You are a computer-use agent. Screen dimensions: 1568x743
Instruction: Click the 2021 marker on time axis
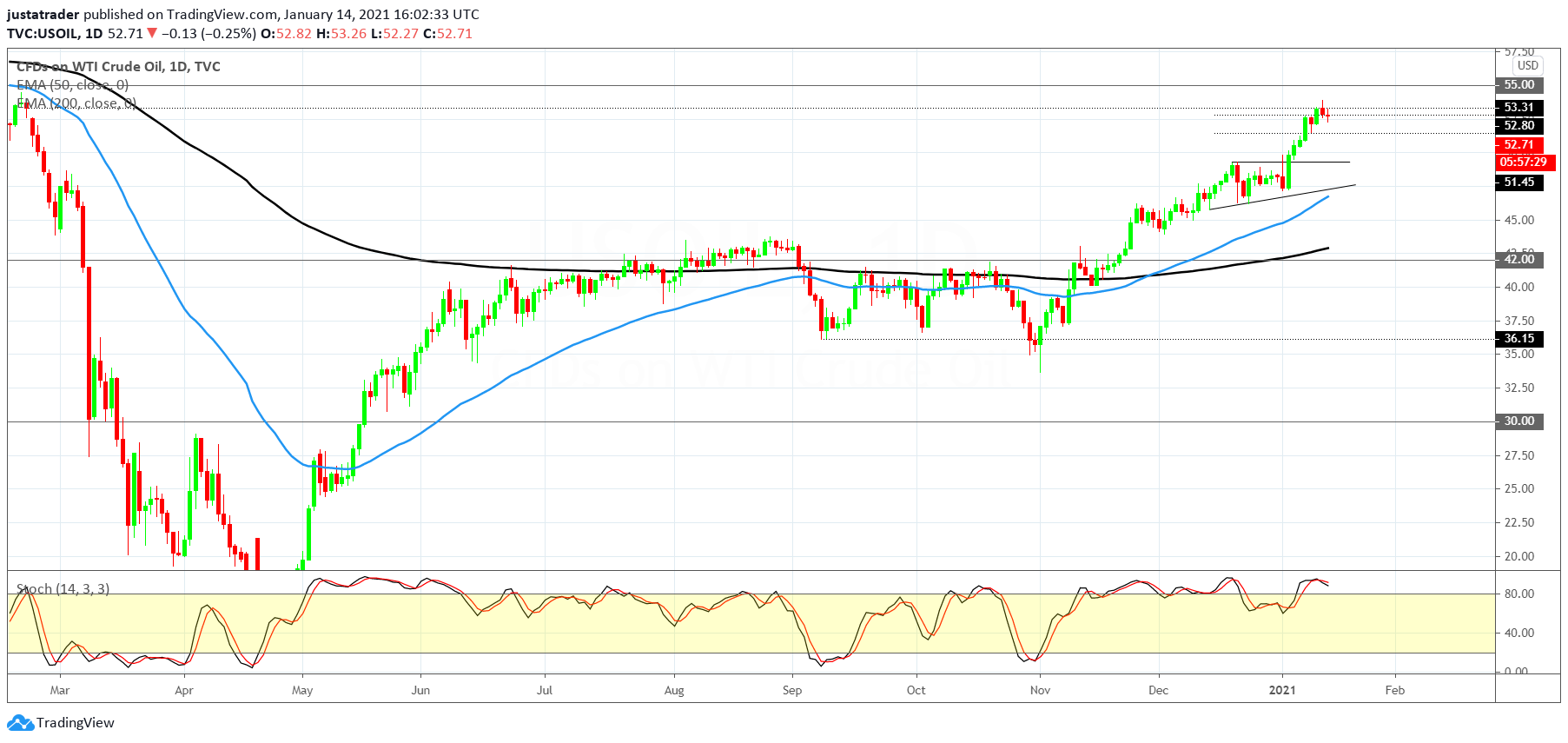pyautogui.click(x=1282, y=690)
